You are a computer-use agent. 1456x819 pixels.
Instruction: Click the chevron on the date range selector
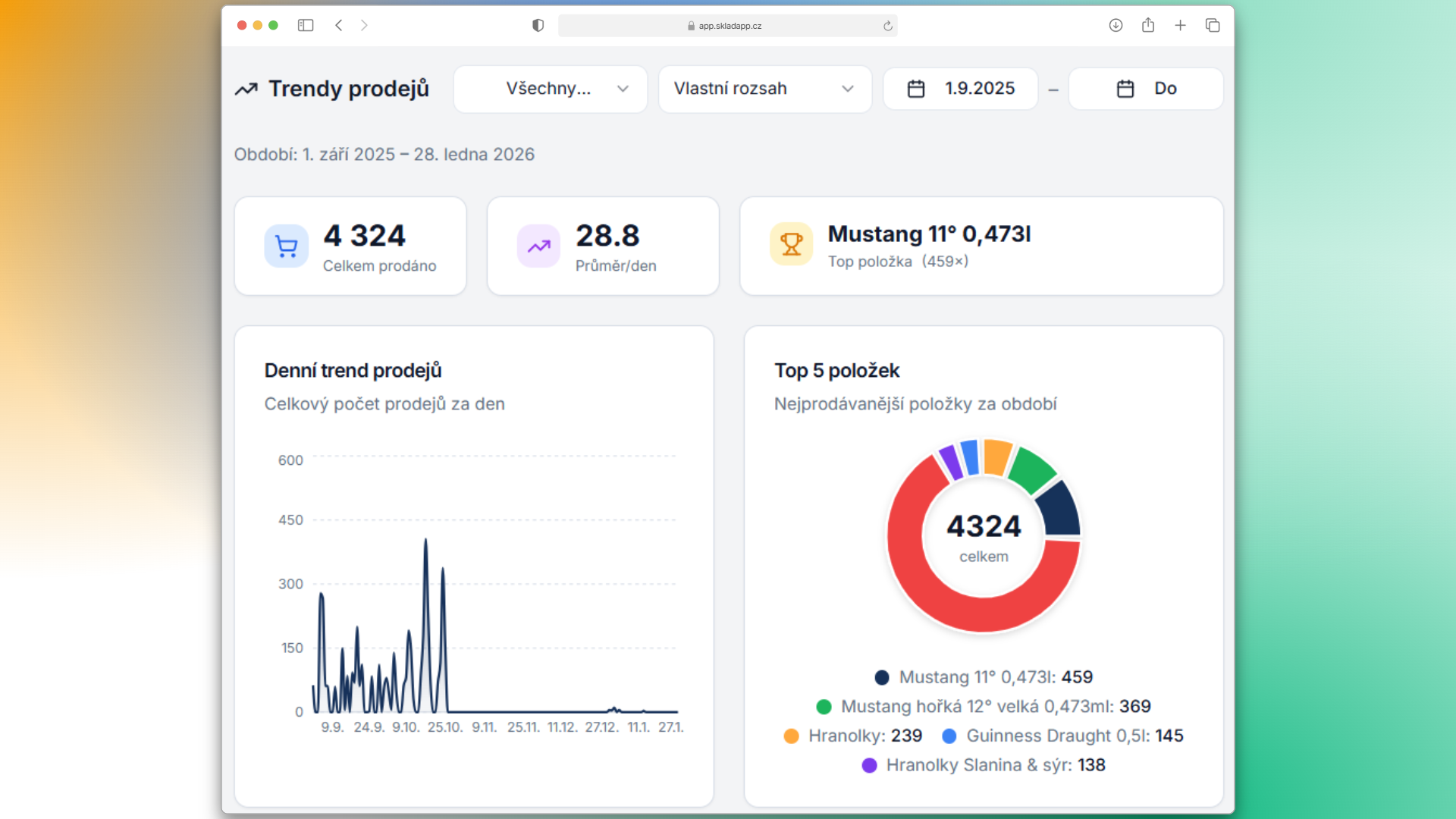[847, 89]
